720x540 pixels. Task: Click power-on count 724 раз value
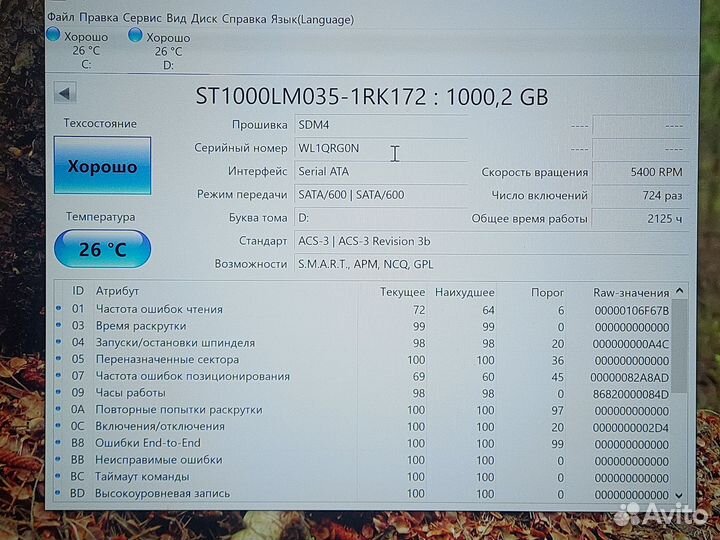[x=640, y=196]
